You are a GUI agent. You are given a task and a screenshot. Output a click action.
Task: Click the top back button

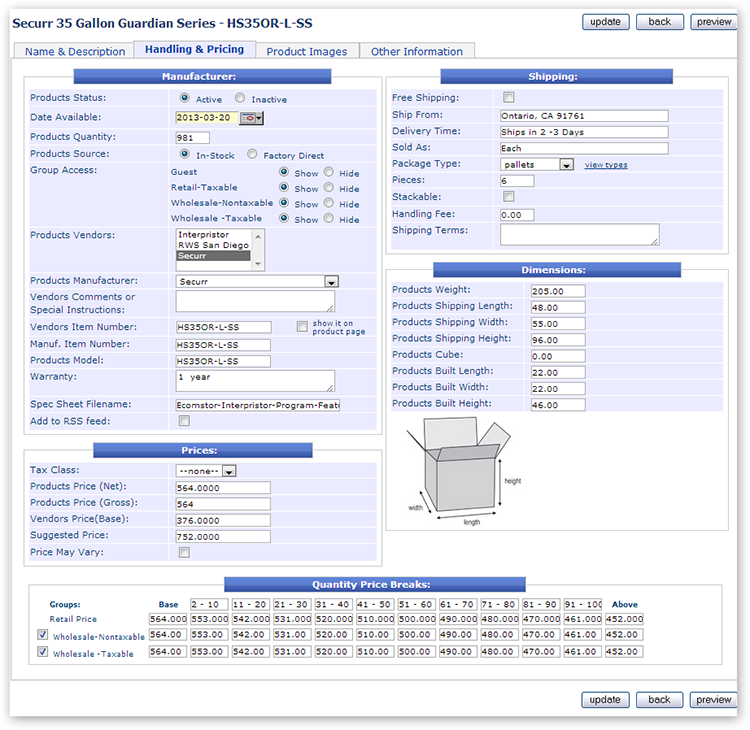(x=660, y=22)
